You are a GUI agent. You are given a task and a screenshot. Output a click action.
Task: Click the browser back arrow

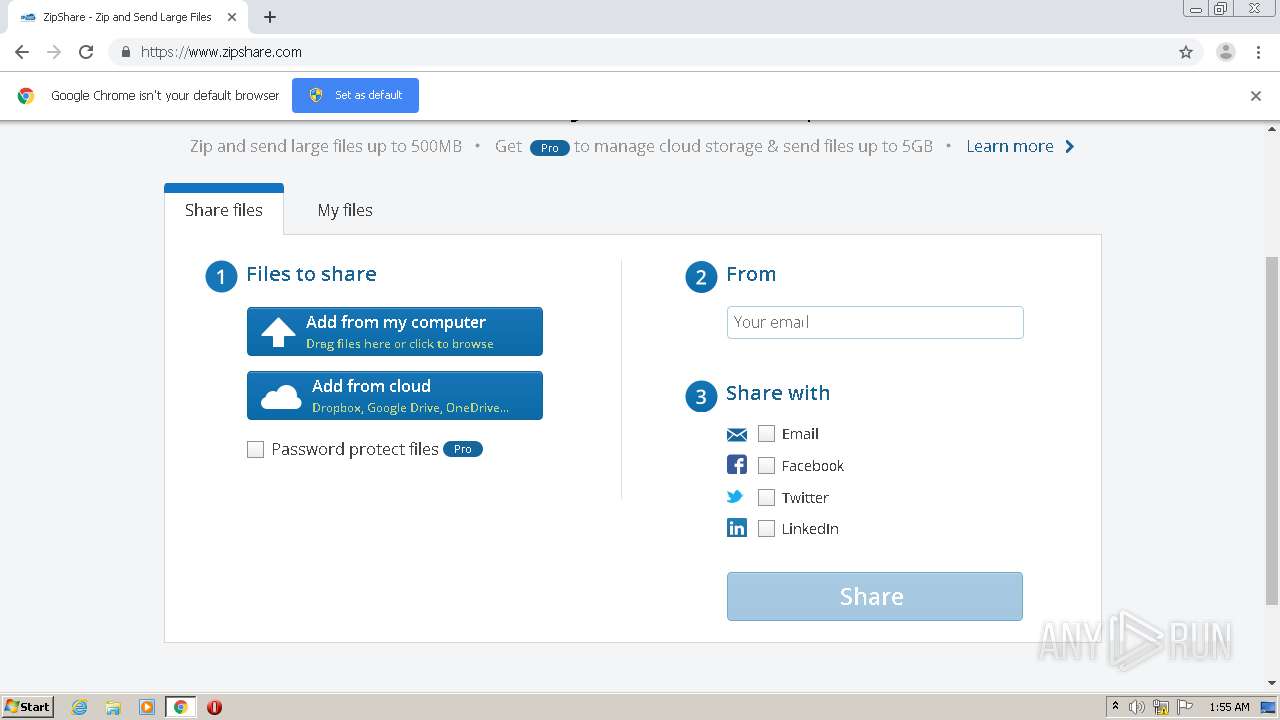(22, 52)
